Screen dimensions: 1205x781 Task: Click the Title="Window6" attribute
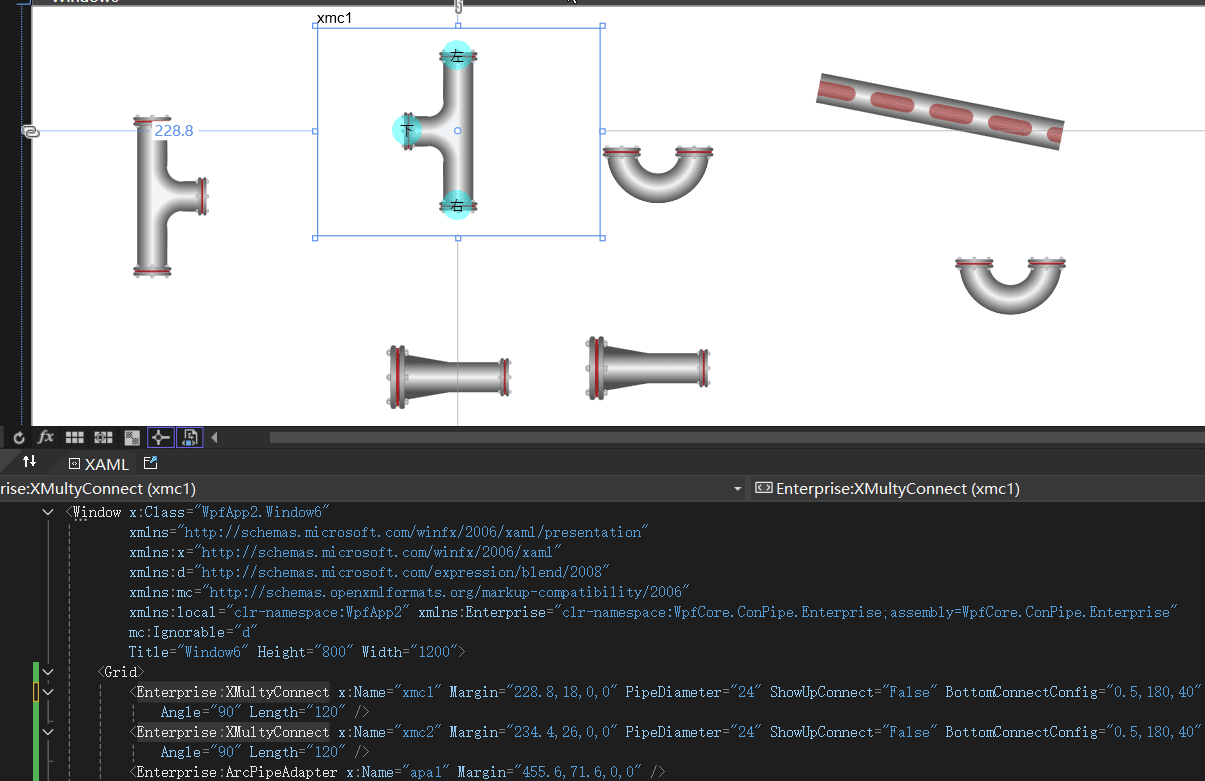[x=189, y=652]
